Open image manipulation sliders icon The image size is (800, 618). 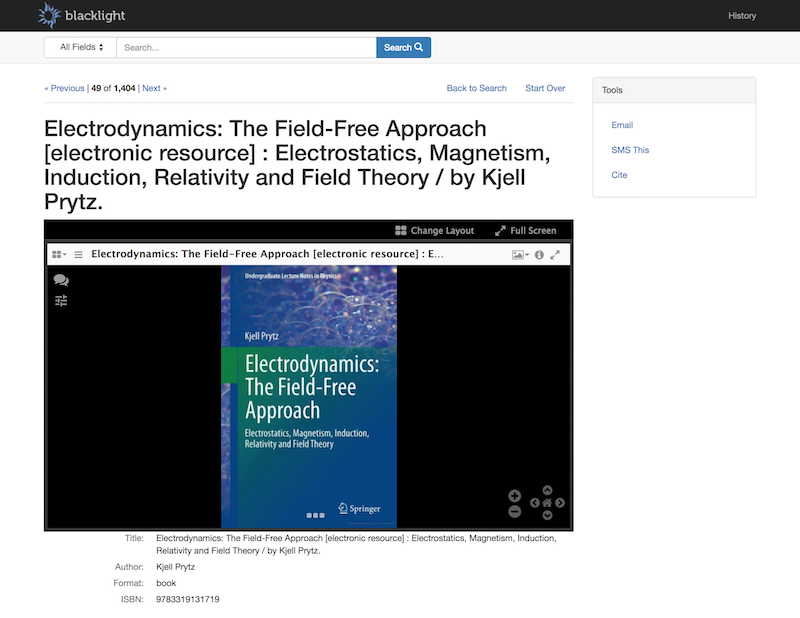click(x=61, y=301)
